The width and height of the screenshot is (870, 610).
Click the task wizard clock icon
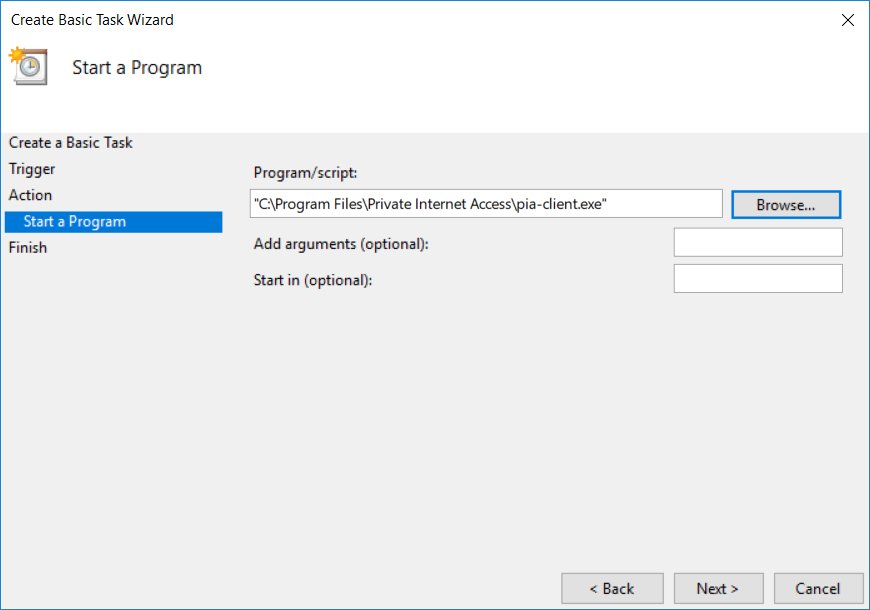[28, 65]
